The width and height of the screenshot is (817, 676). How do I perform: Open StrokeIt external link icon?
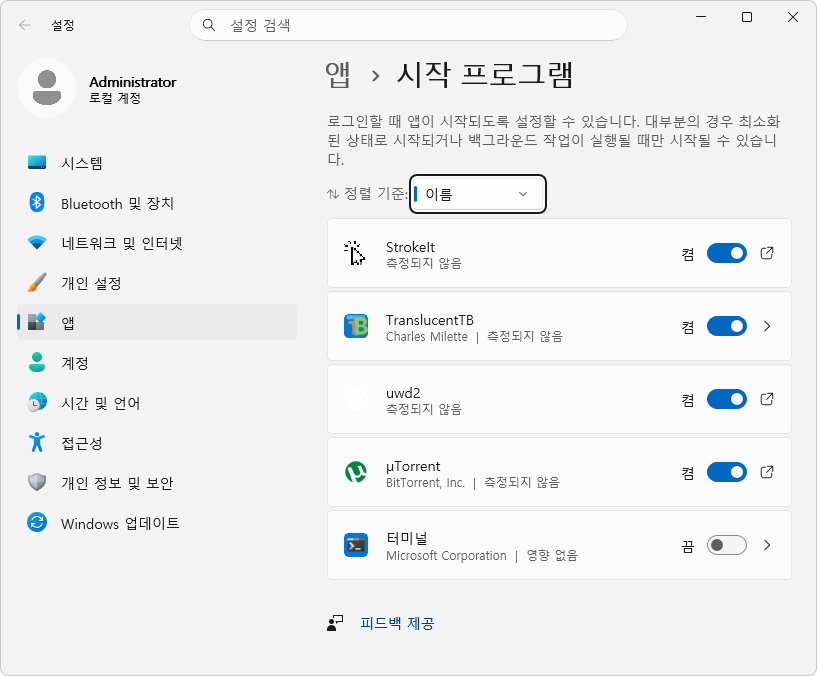pos(767,253)
